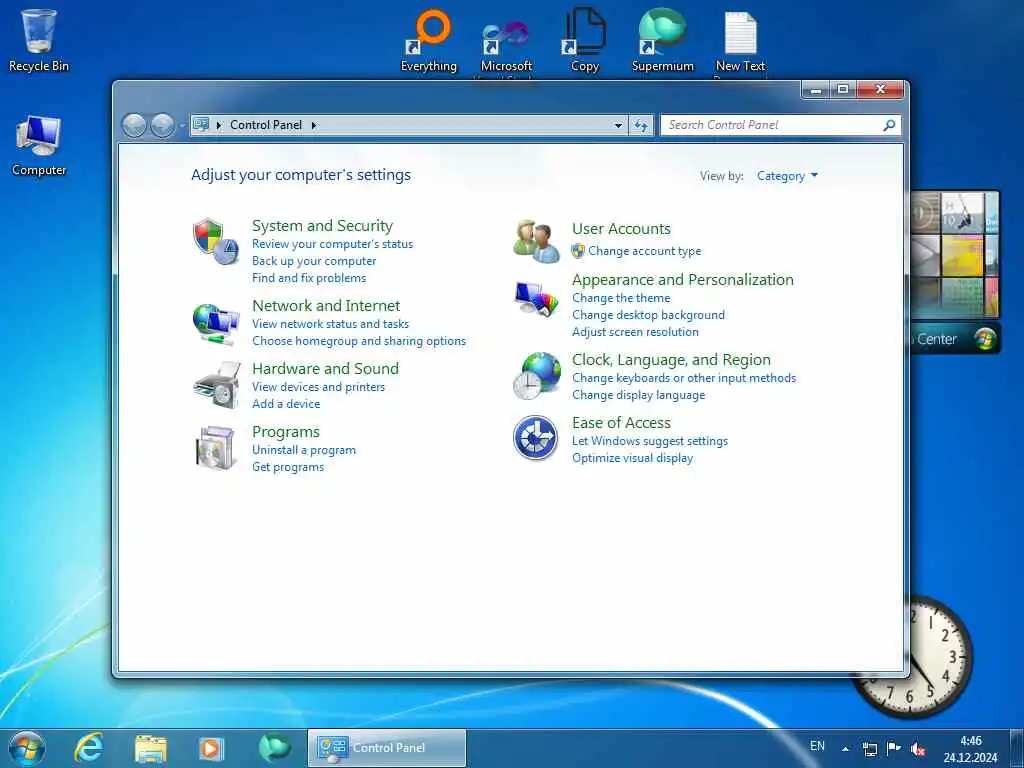
Task: Open the Programs box icon
Action: 216,448
